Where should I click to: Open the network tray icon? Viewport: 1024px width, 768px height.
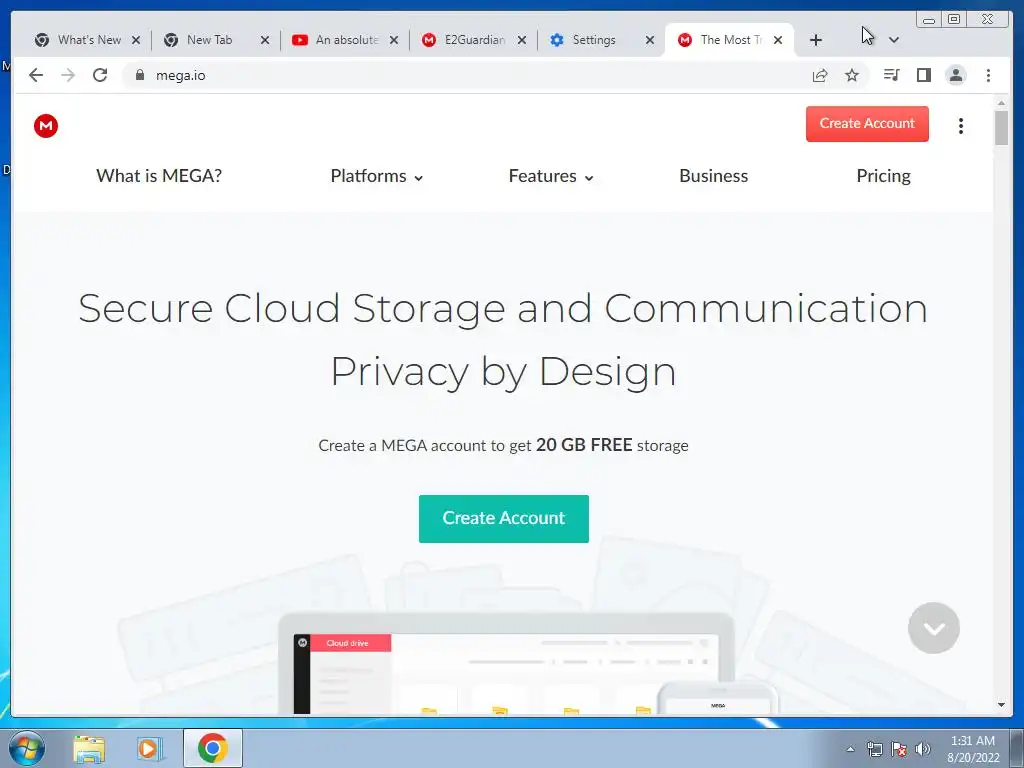(x=874, y=749)
